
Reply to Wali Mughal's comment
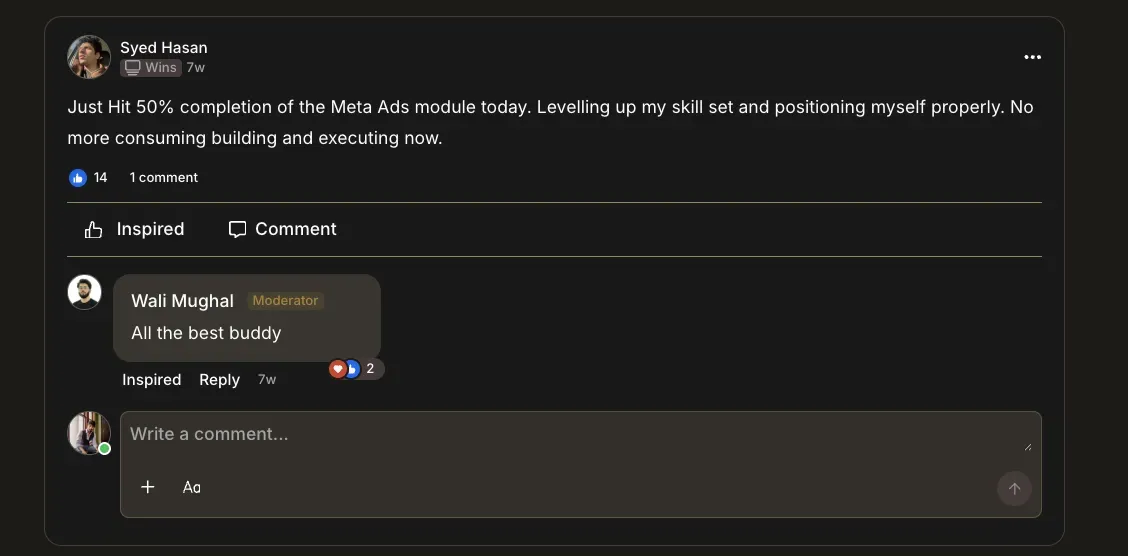pyautogui.click(x=219, y=380)
